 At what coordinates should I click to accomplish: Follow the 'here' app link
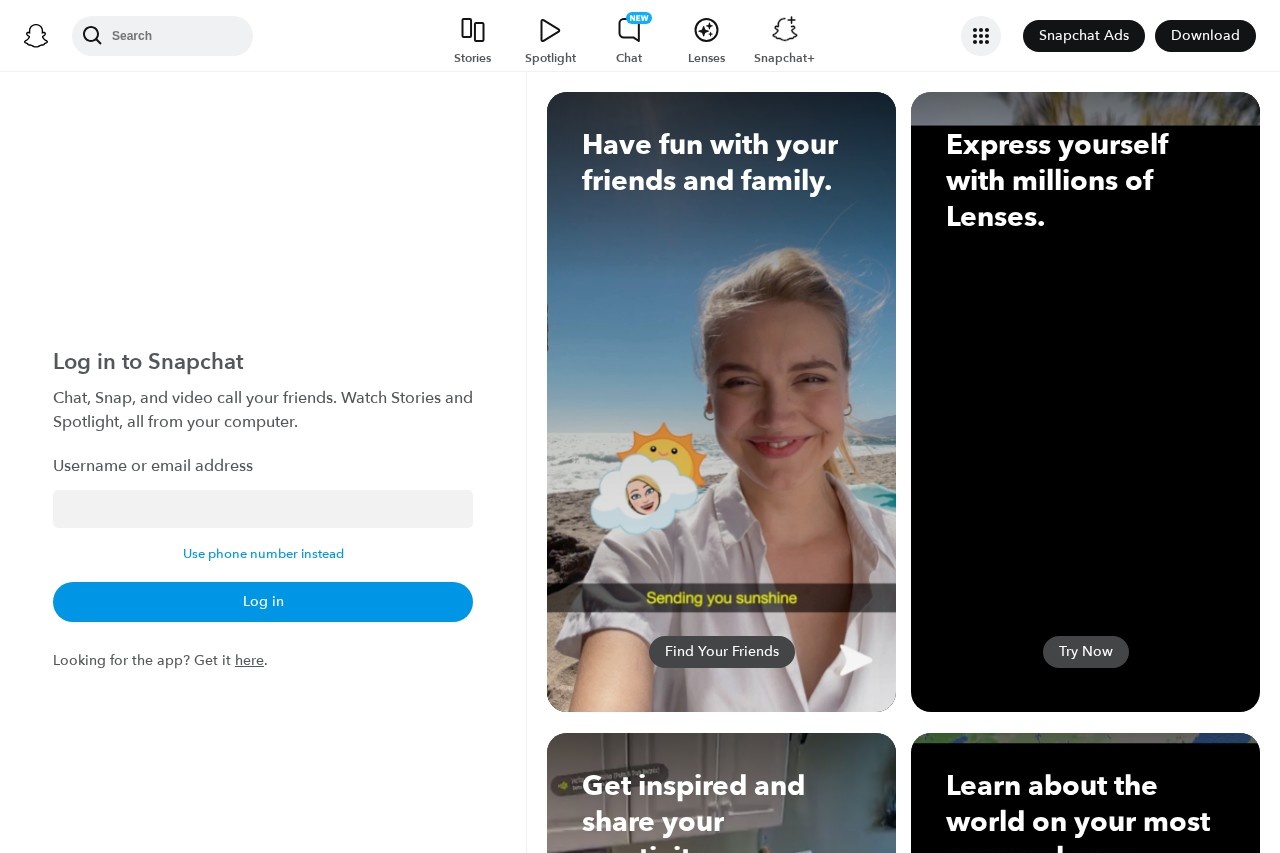pyautogui.click(x=249, y=660)
